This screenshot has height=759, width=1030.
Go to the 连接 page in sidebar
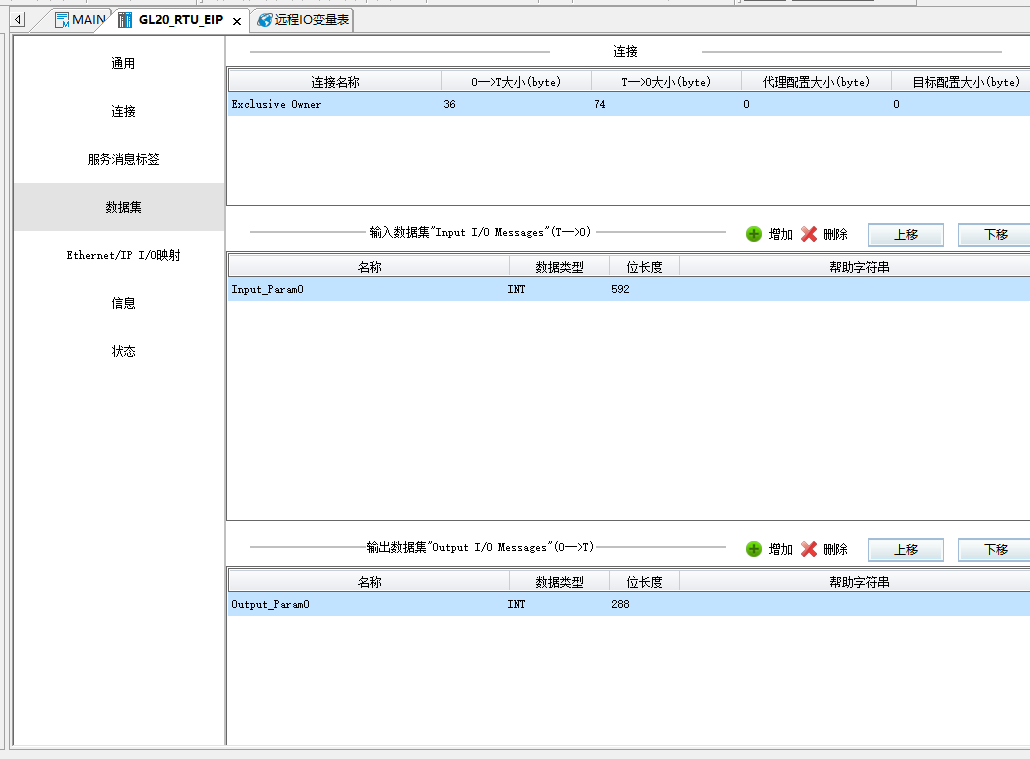click(x=123, y=112)
